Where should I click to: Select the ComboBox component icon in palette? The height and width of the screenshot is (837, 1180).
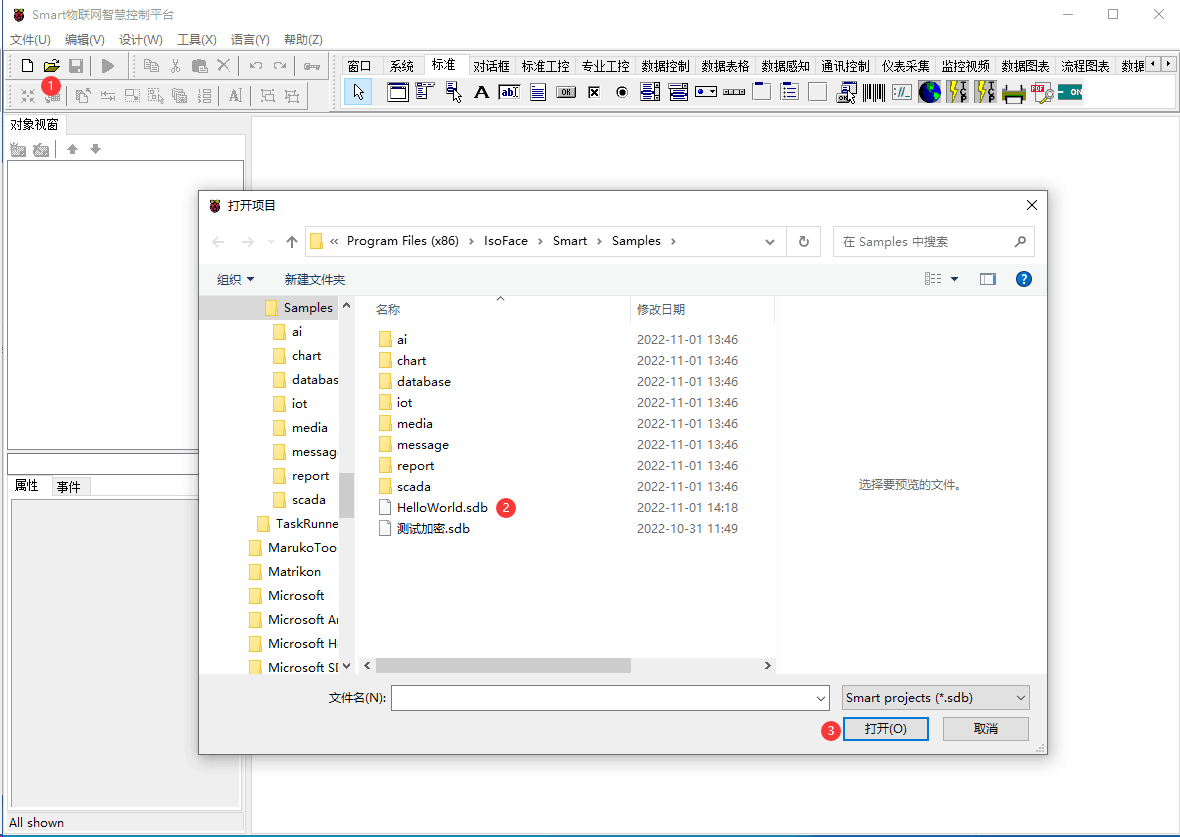[x=705, y=93]
